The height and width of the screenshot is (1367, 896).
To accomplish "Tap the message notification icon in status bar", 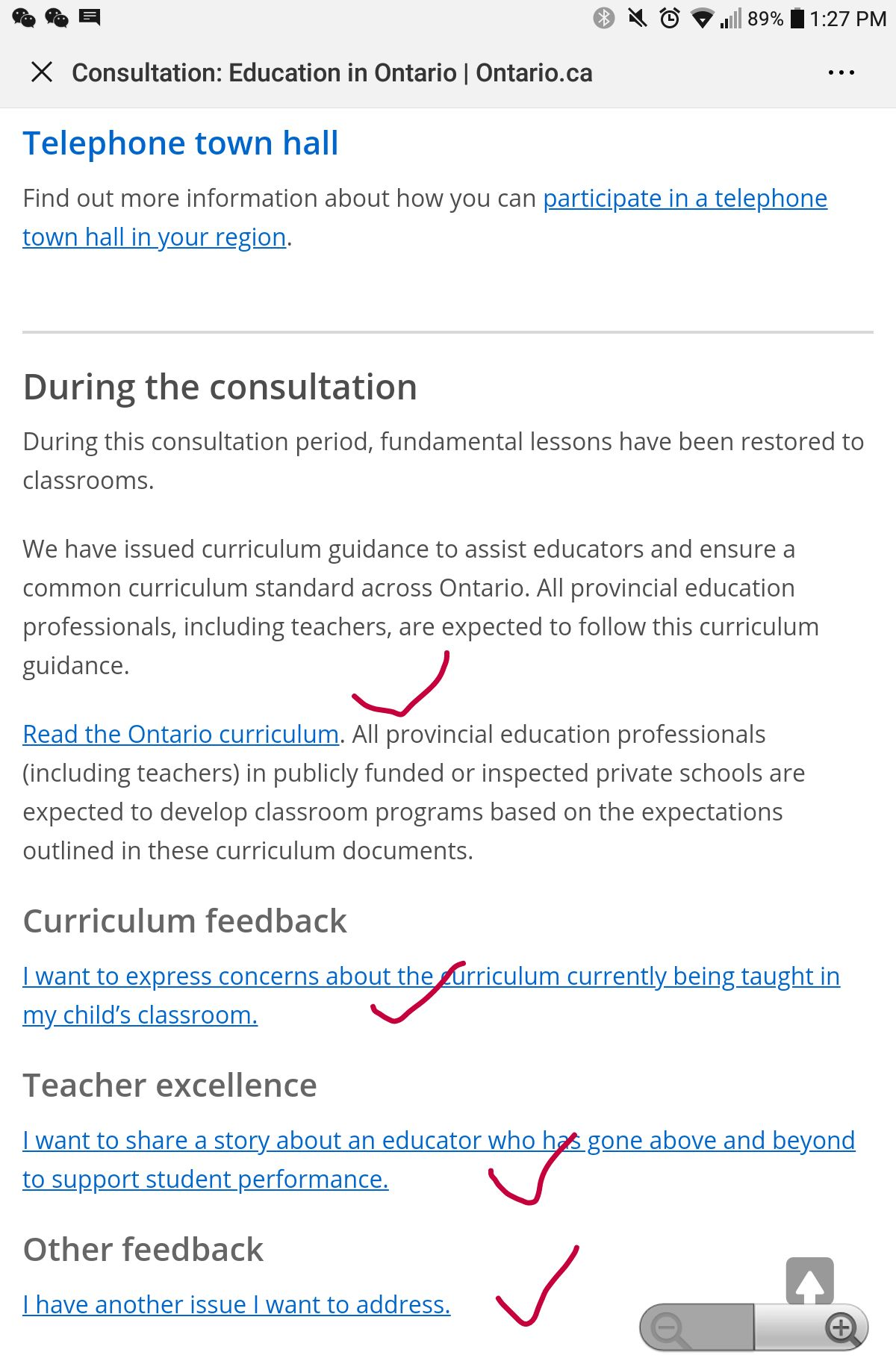I will pyautogui.click(x=90, y=17).
